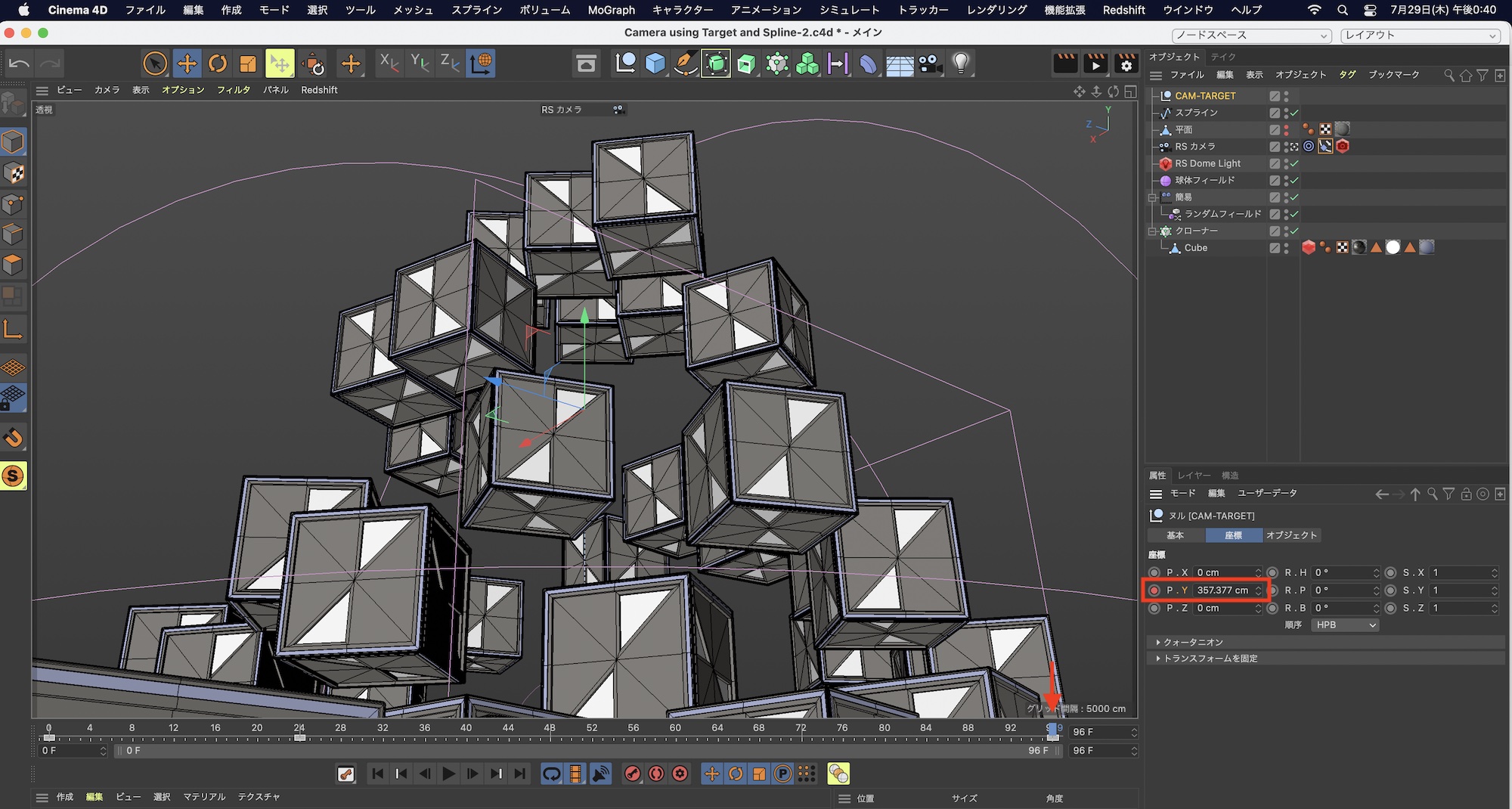Switch to the 基本 tab in attributes

coord(1175,535)
